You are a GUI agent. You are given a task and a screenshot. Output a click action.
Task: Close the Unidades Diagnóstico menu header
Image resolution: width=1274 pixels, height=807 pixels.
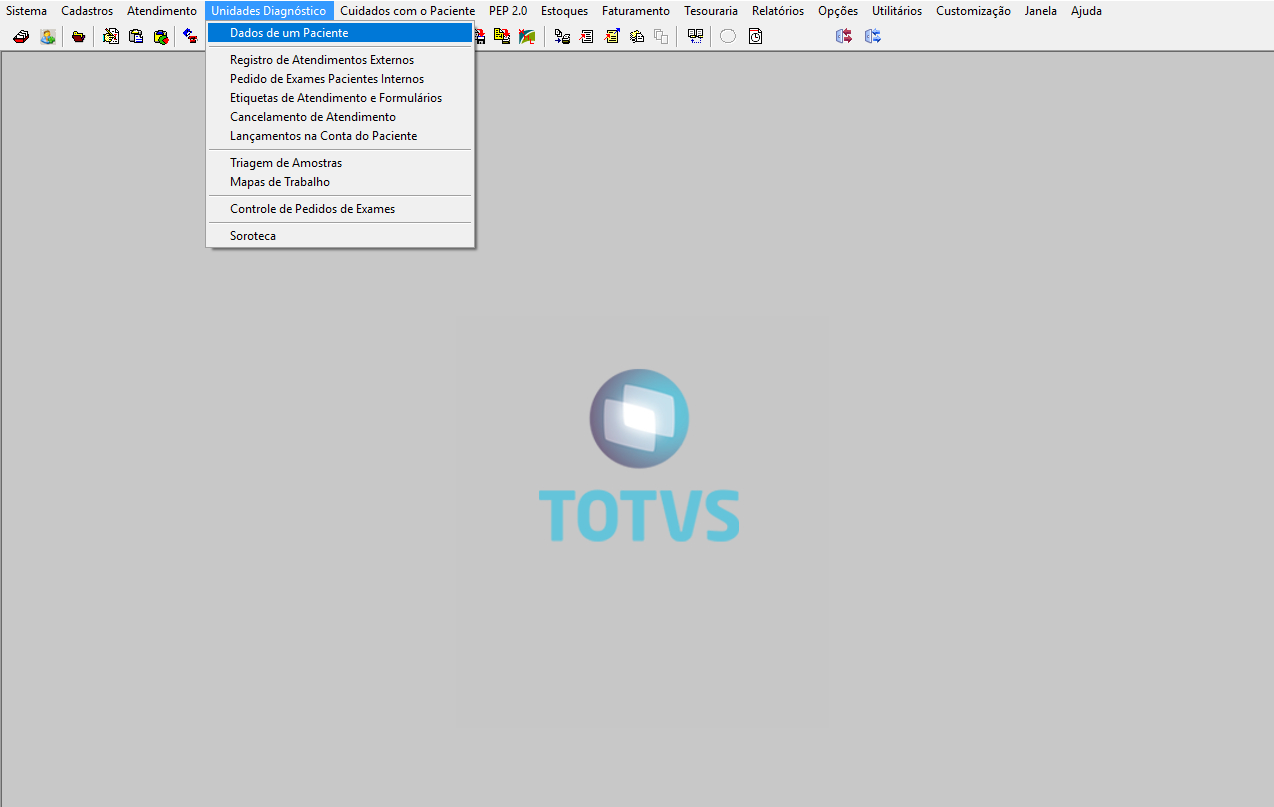coord(269,11)
